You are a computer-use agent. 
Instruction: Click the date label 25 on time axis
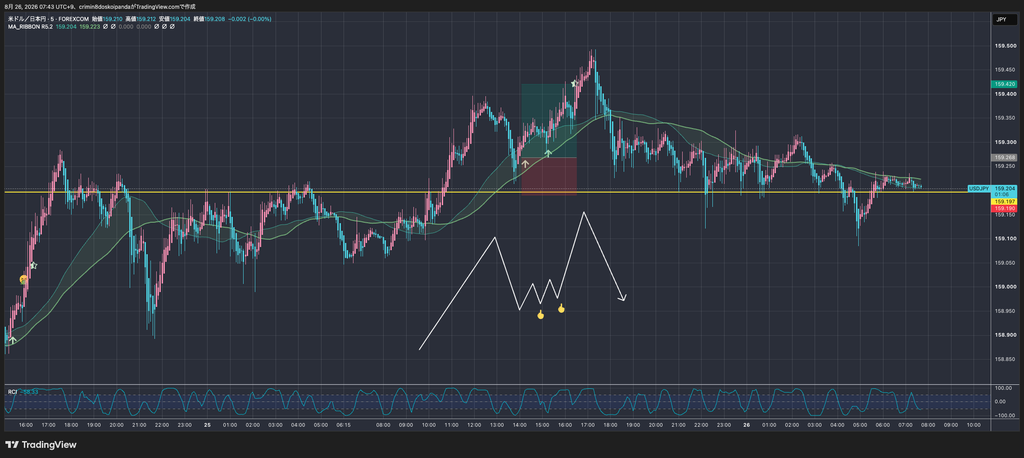point(207,425)
